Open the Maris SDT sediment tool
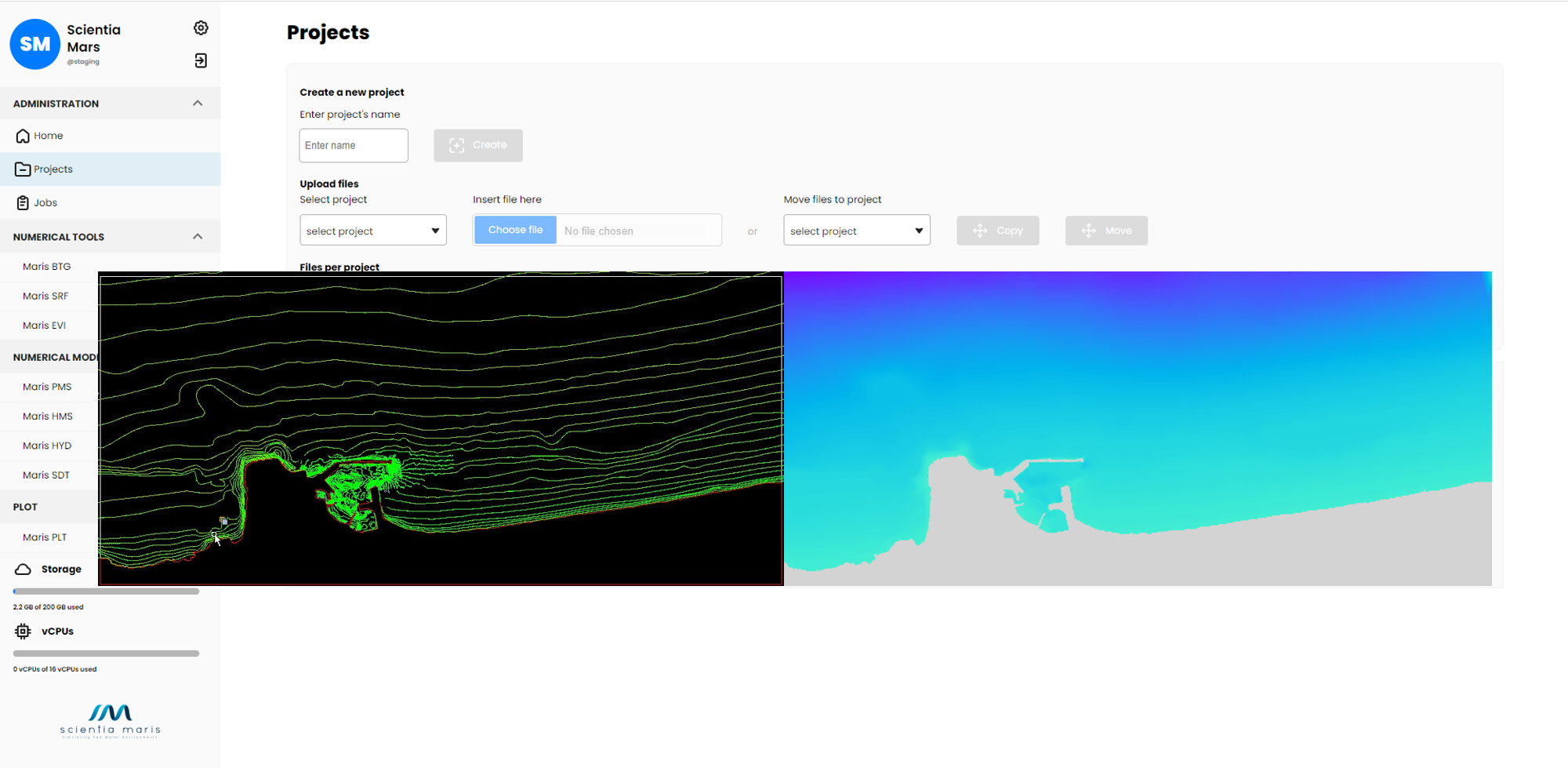The image size is (1568, 768). pyautogui.click(x=46, y=475)
